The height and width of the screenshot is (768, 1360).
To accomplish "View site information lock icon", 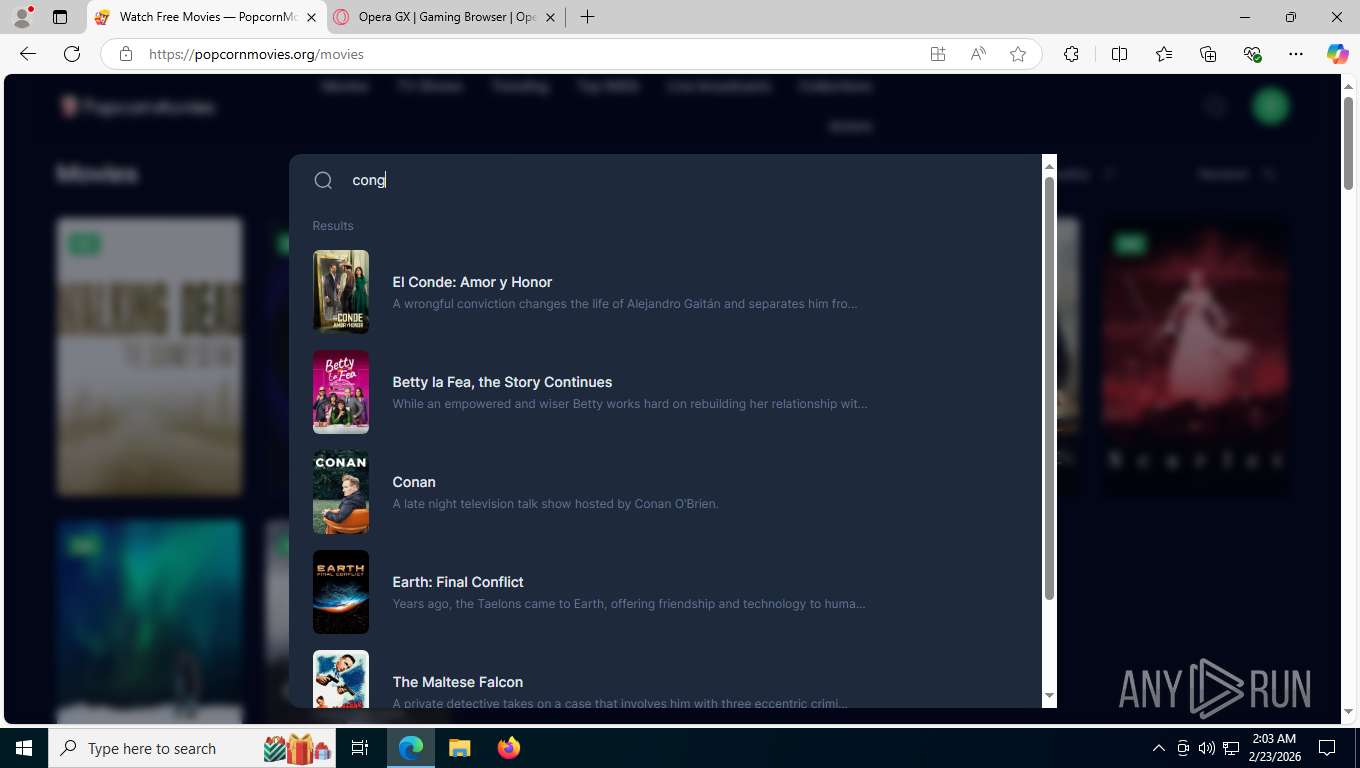I will (x=126, y=54).
